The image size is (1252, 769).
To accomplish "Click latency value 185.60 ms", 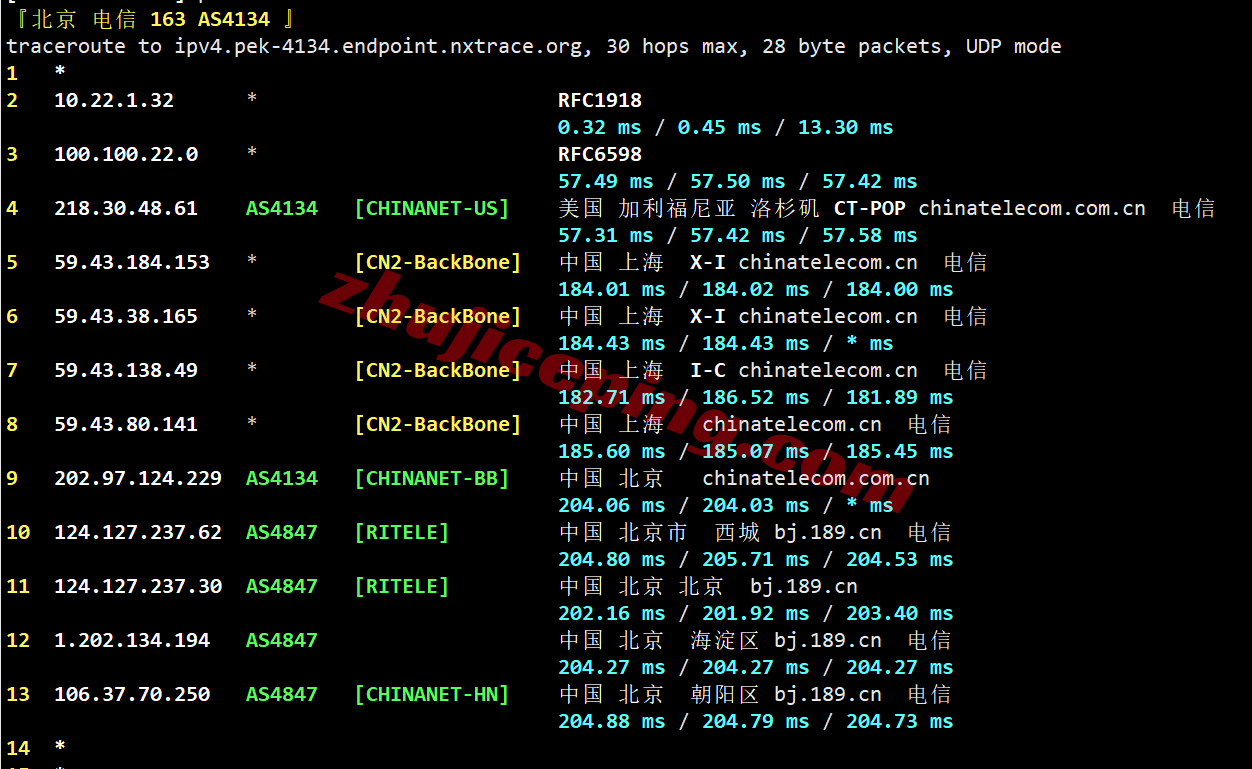I will tap(612, 451).
